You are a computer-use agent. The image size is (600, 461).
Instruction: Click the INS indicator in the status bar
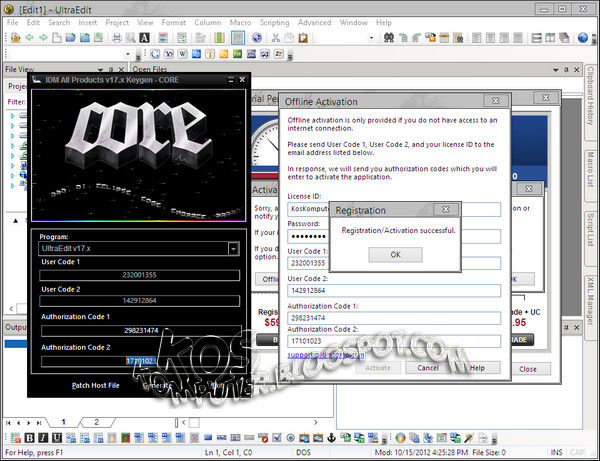556,452
